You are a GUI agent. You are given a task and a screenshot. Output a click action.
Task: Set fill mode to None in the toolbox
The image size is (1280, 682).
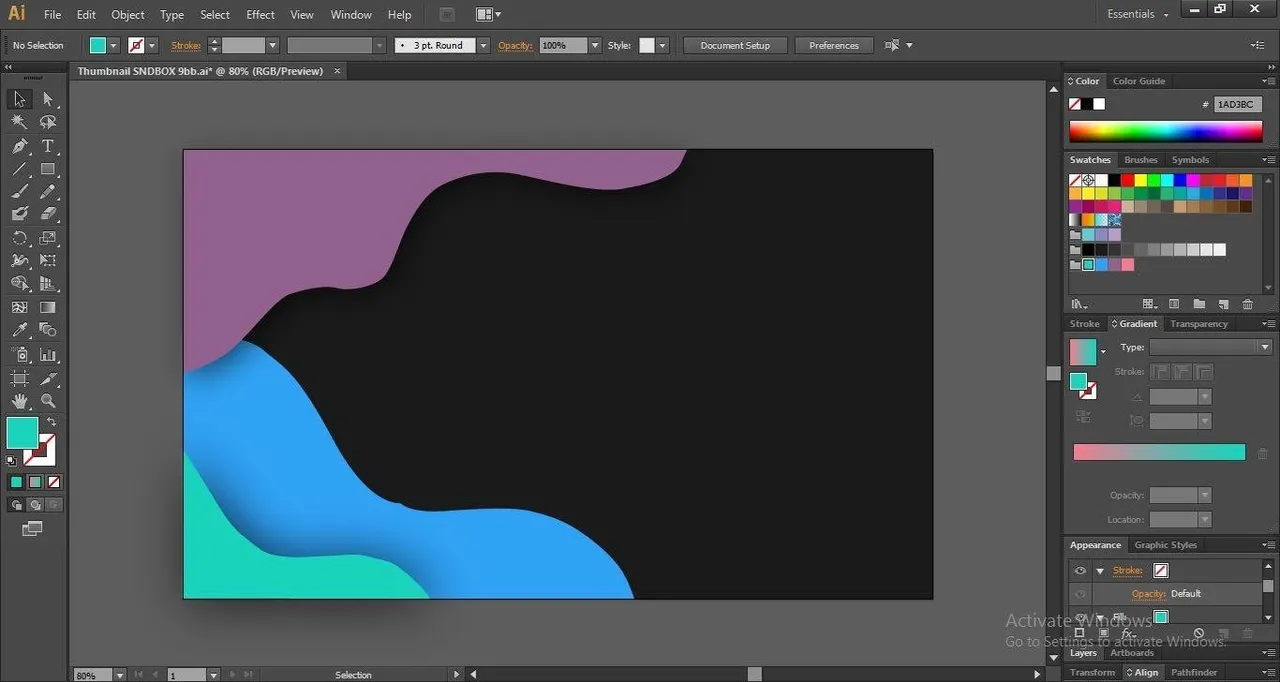pos(54,482)
